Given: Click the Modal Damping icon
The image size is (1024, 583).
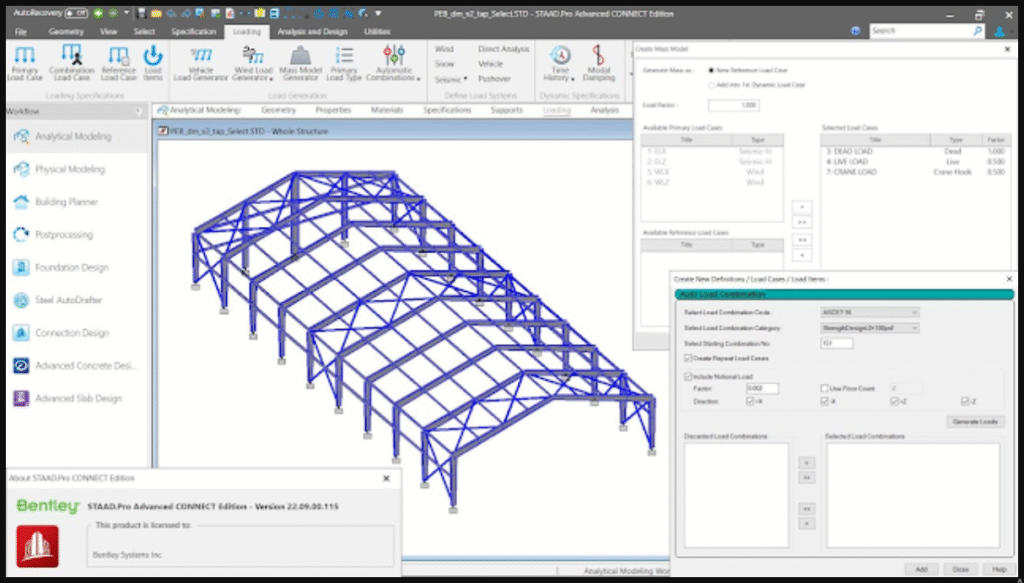Looking at the screenshot, I should (598, 56).
